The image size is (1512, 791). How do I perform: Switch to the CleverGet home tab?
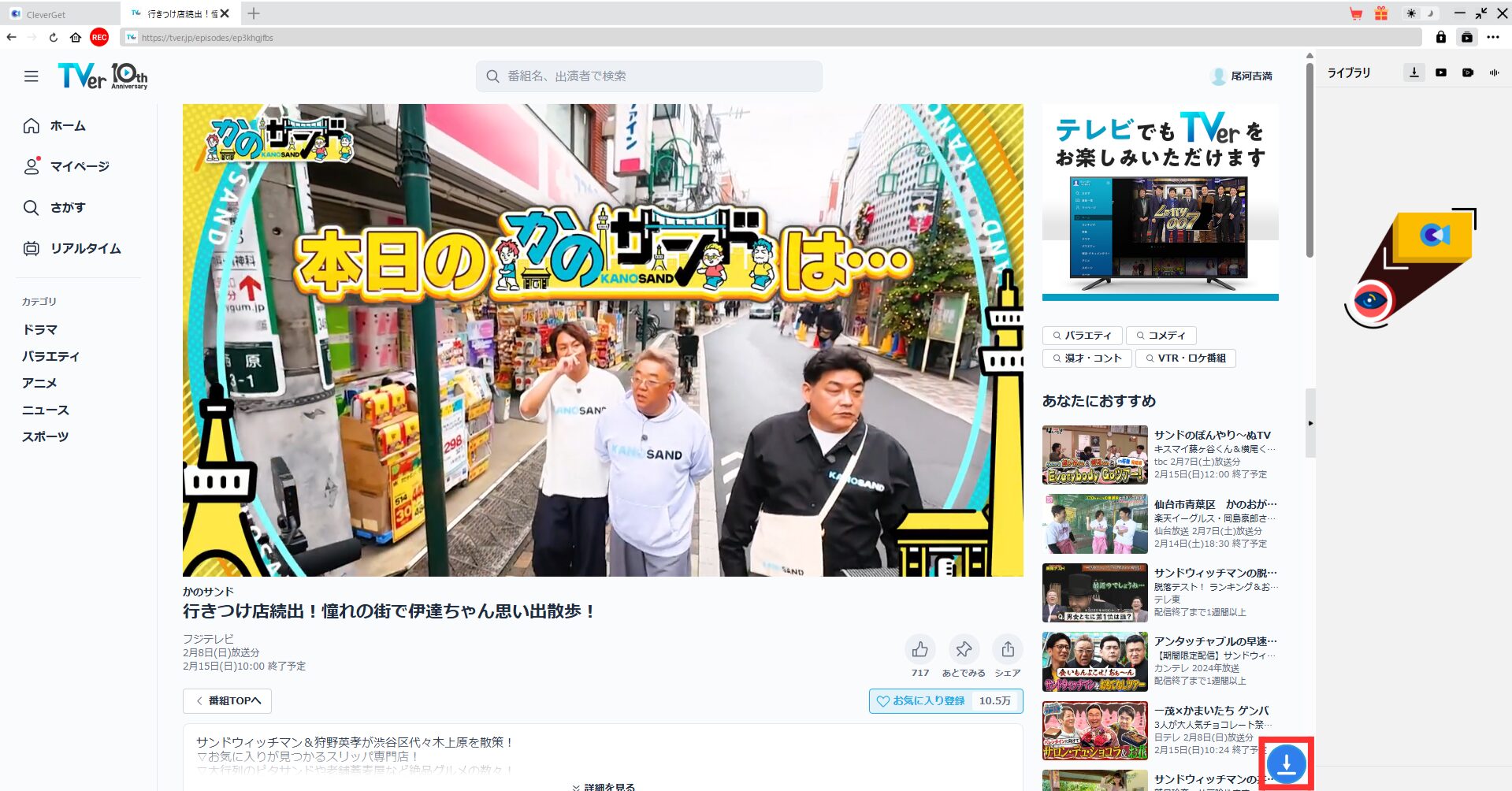click(x=47, y=13)
